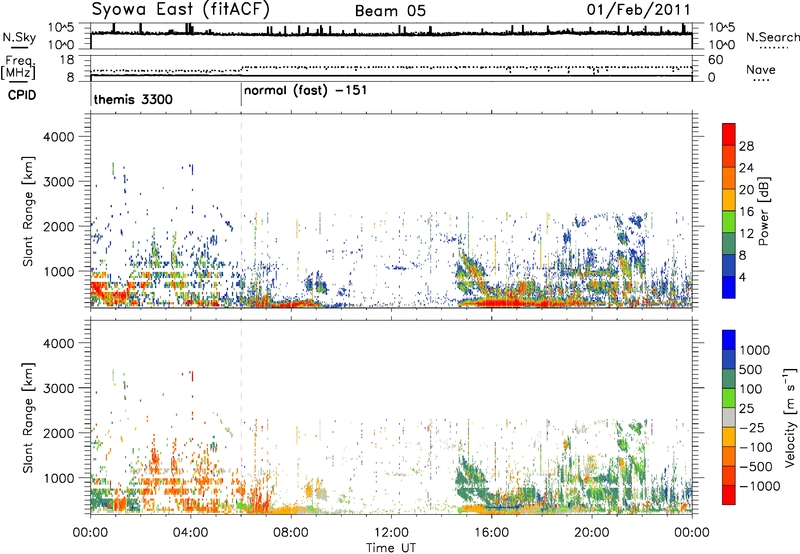Image resolution: width=800 pixels, height=554 pixels.
Task: Click the "08:00" time tick label
Action: (291, 533)
